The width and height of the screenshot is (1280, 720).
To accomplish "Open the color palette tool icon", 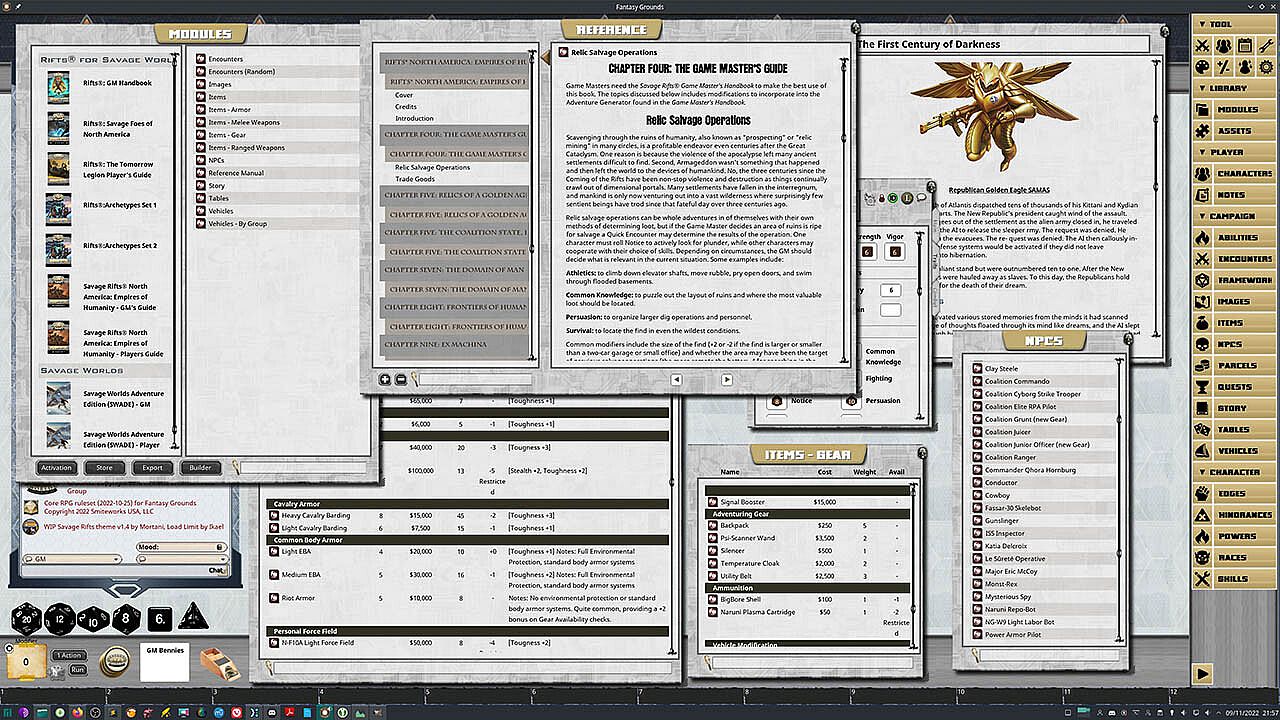I will (x=1203, y=67).
